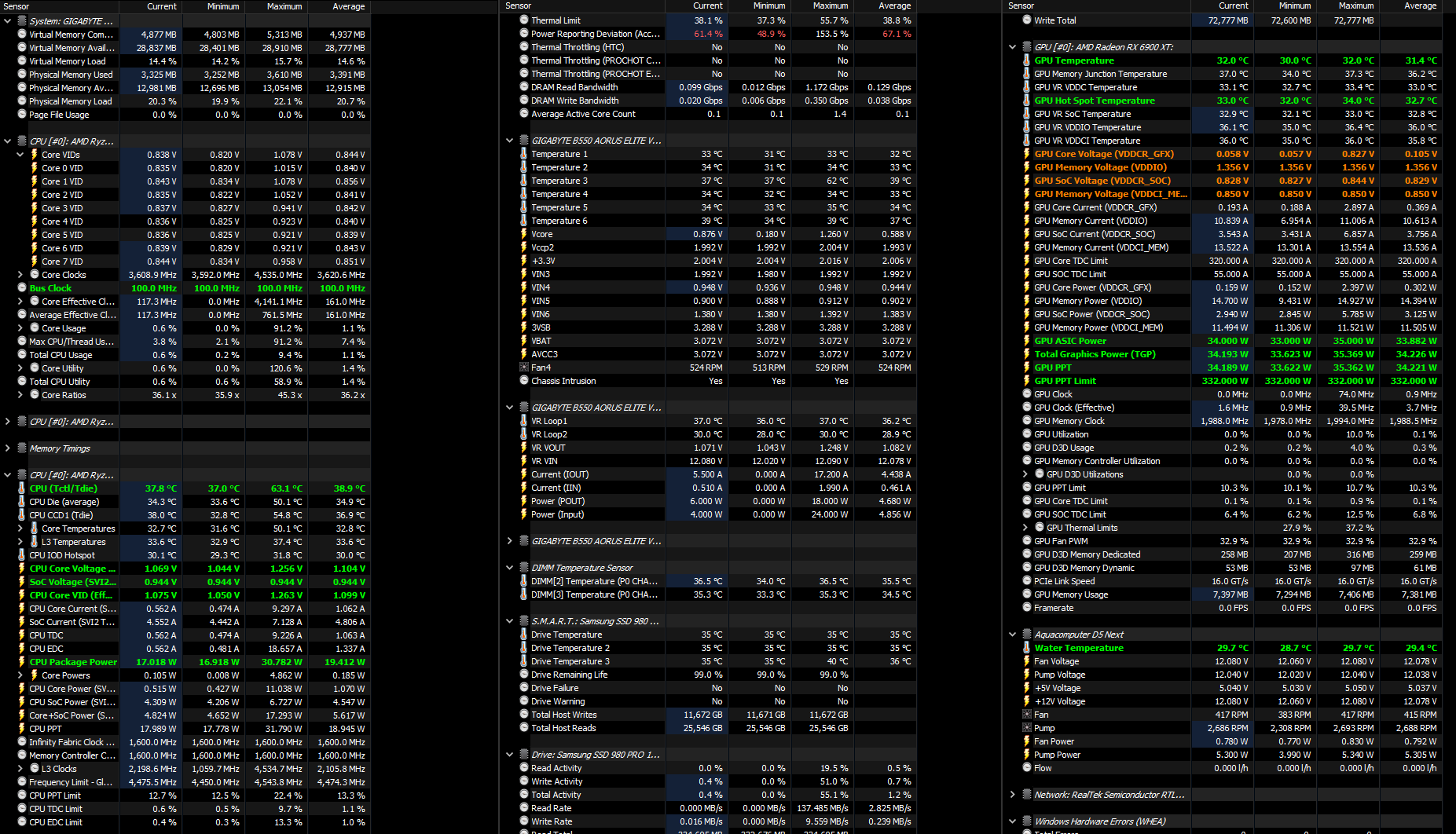The height and width of the screenshot is (834, 1456).
Task: Click the GPU ASIC Power bolt icon
Action: click(1027, 341)
